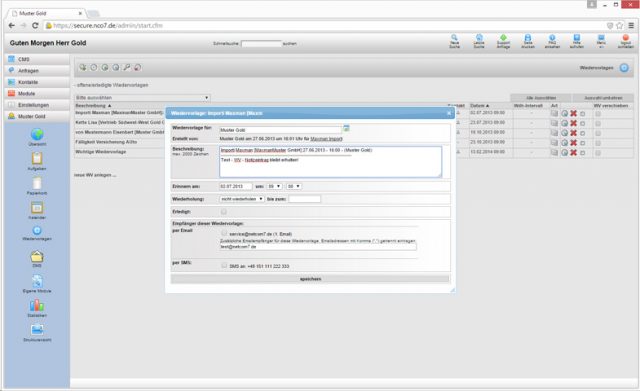Enable the SMS notification checkbox
Image resolution: width=640 pixels, height=391 pixels.
(224, 265)
